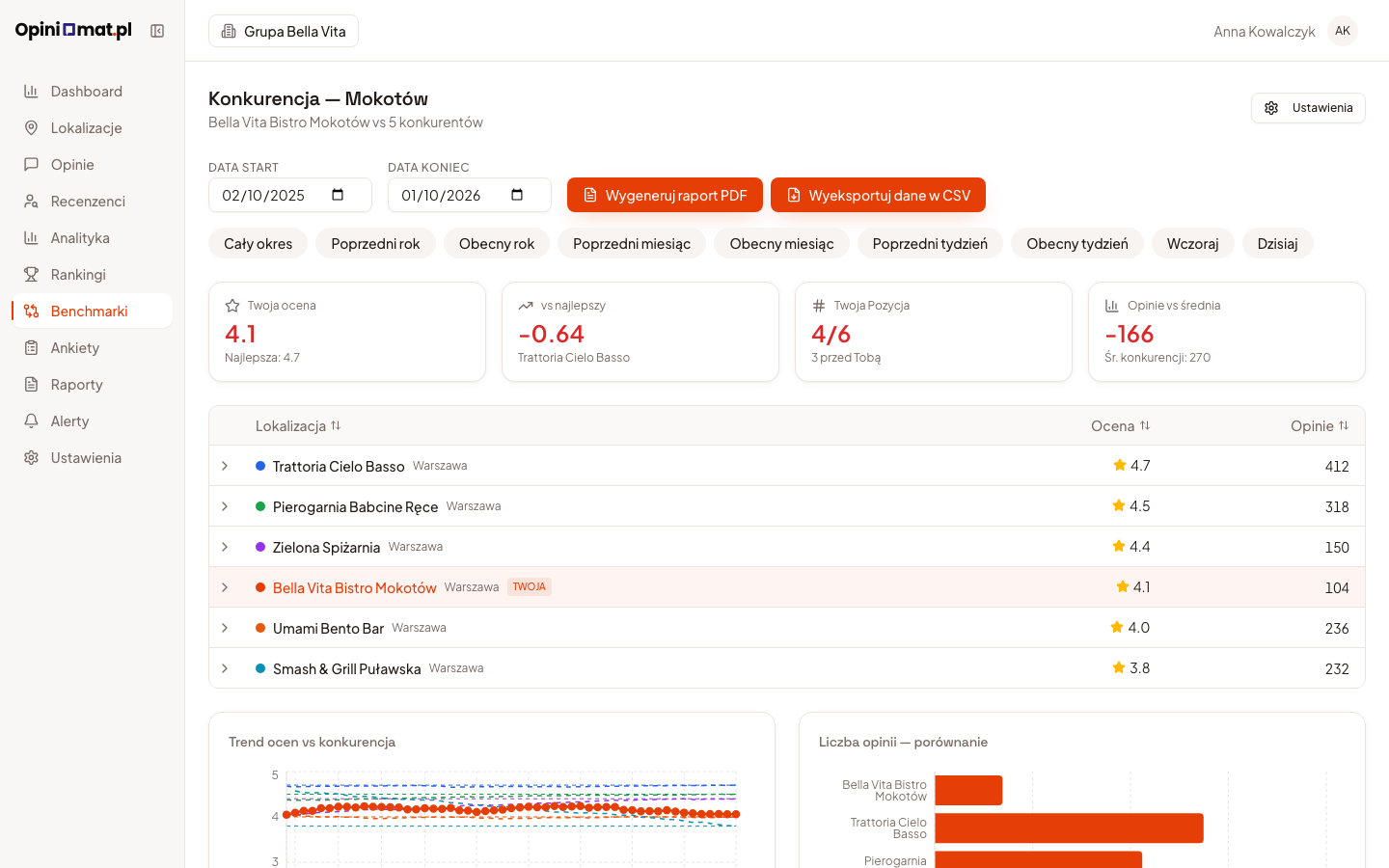Export data to CSV
This screenshot has width=1389, height=868.
tap(878, 195)
